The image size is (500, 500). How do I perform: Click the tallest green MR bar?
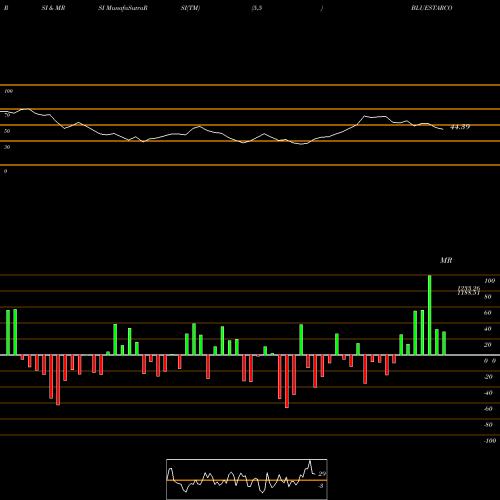(429, 315)
